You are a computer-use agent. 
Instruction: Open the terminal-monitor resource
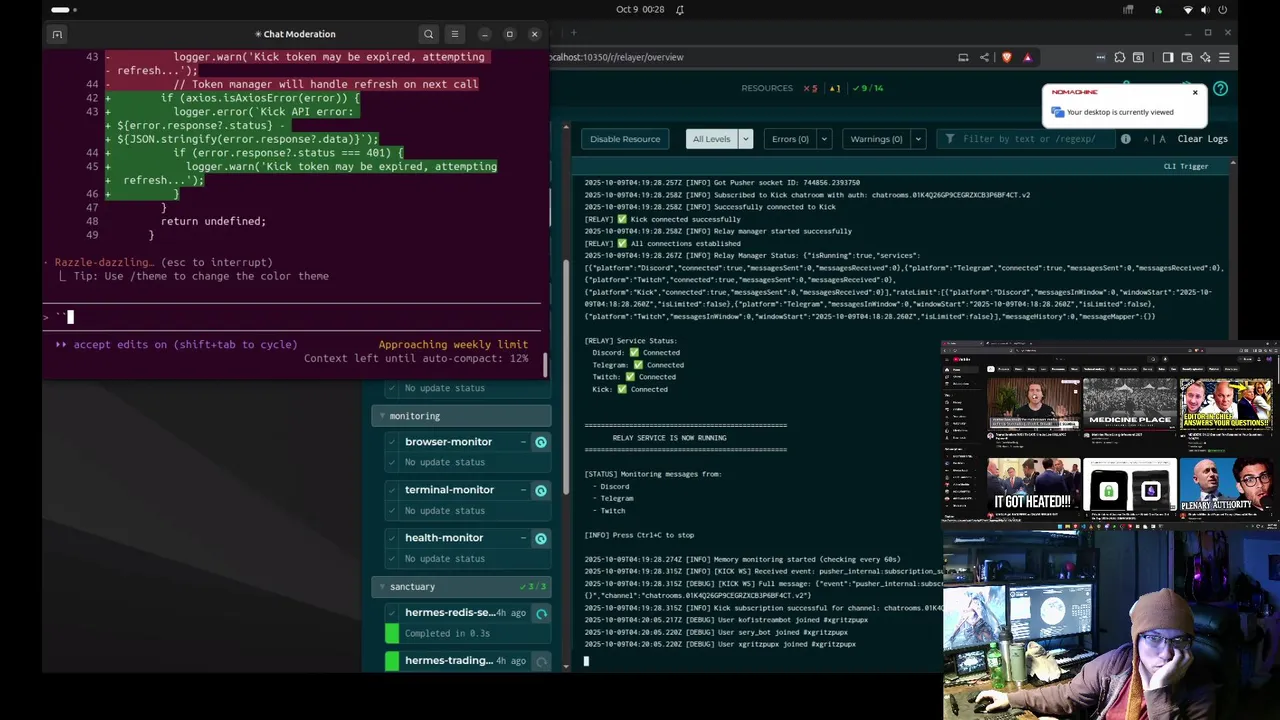point(449,490)
